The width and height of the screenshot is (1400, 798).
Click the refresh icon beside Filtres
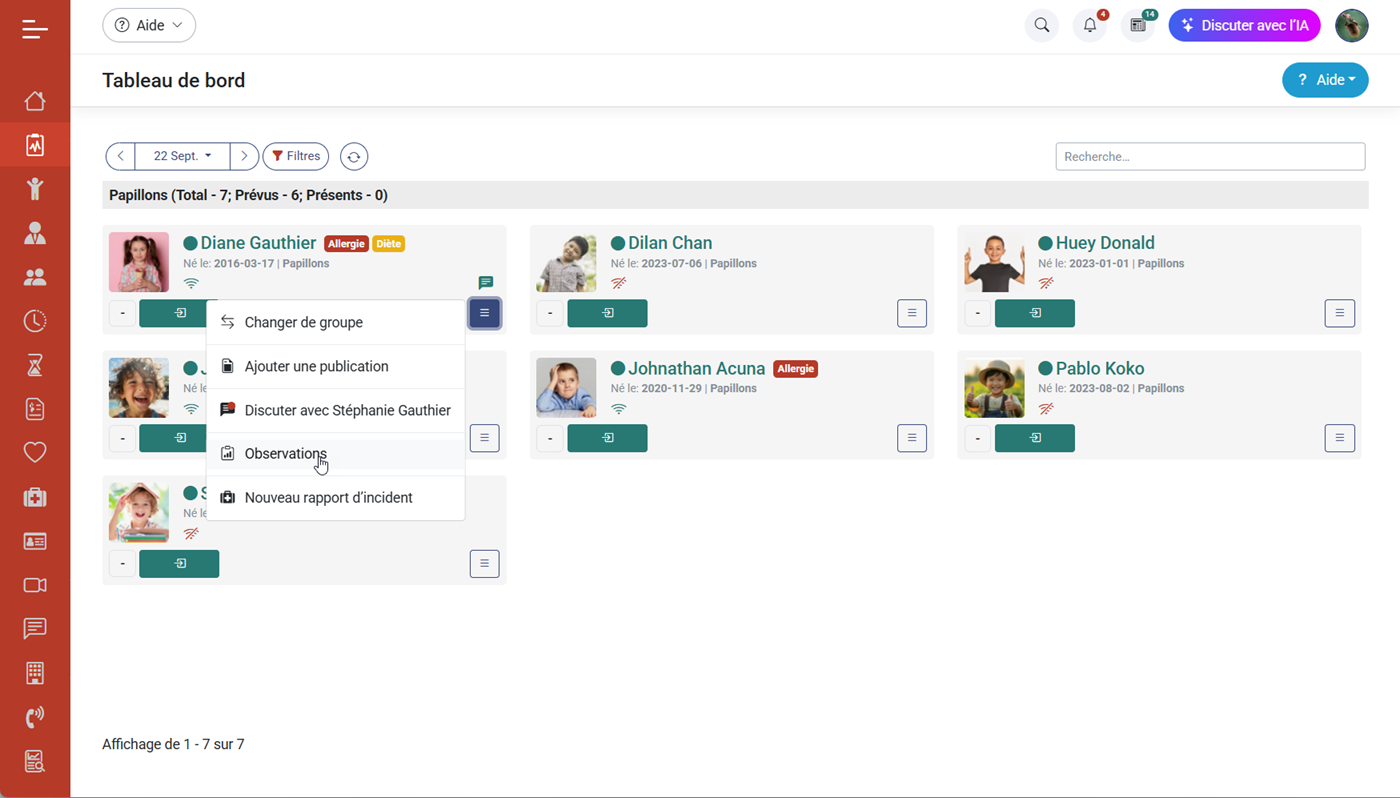click(354, 157)
